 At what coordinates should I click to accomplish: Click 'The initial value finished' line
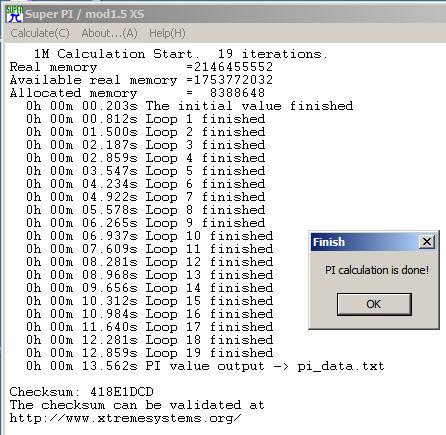pos(190,106)
